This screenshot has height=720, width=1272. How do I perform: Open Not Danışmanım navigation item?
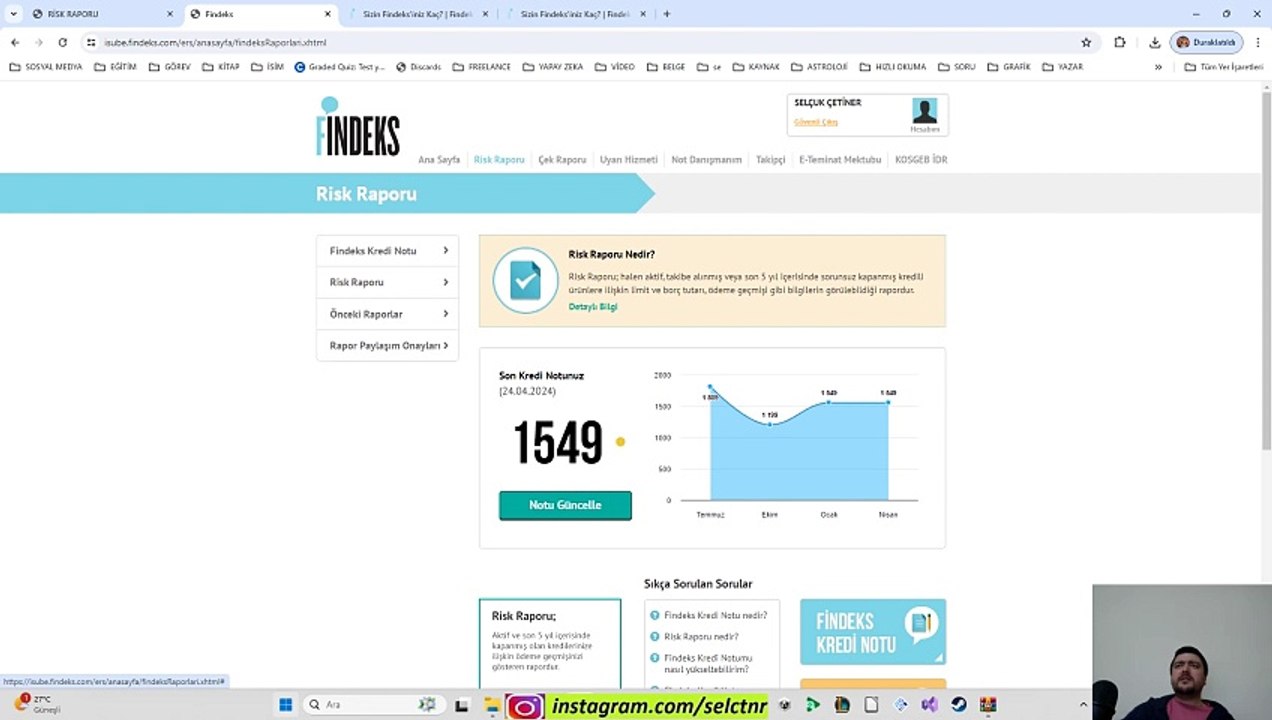click(707, 160)
